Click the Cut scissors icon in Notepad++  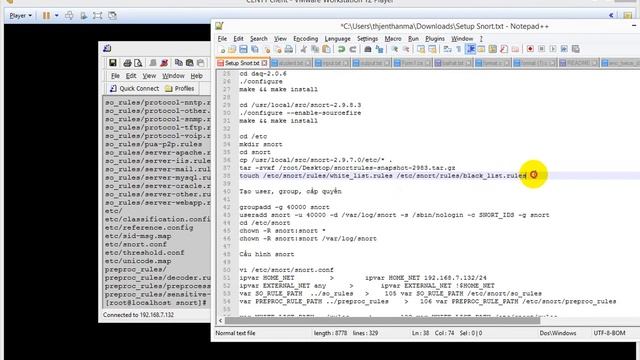point(303,49)
